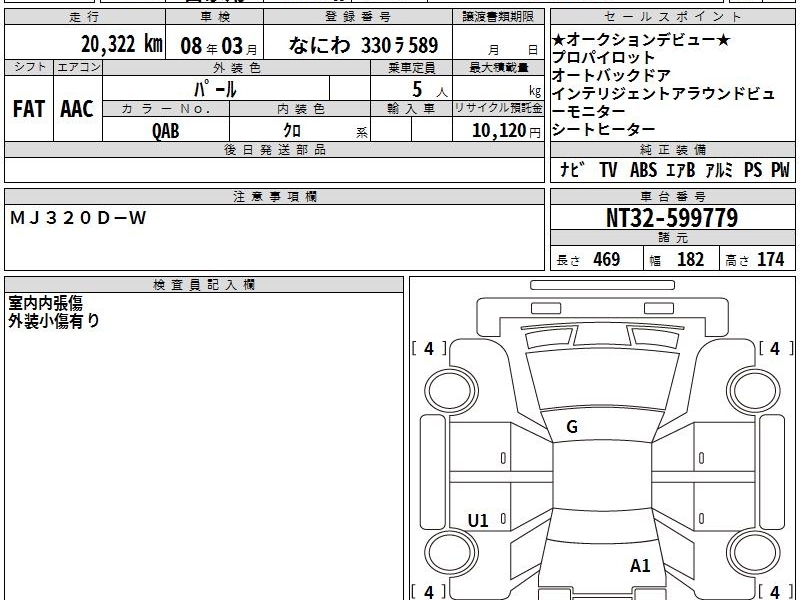The image size is (800, 600).
Task: Select the exterior color パール
Action: click(215, 89)
